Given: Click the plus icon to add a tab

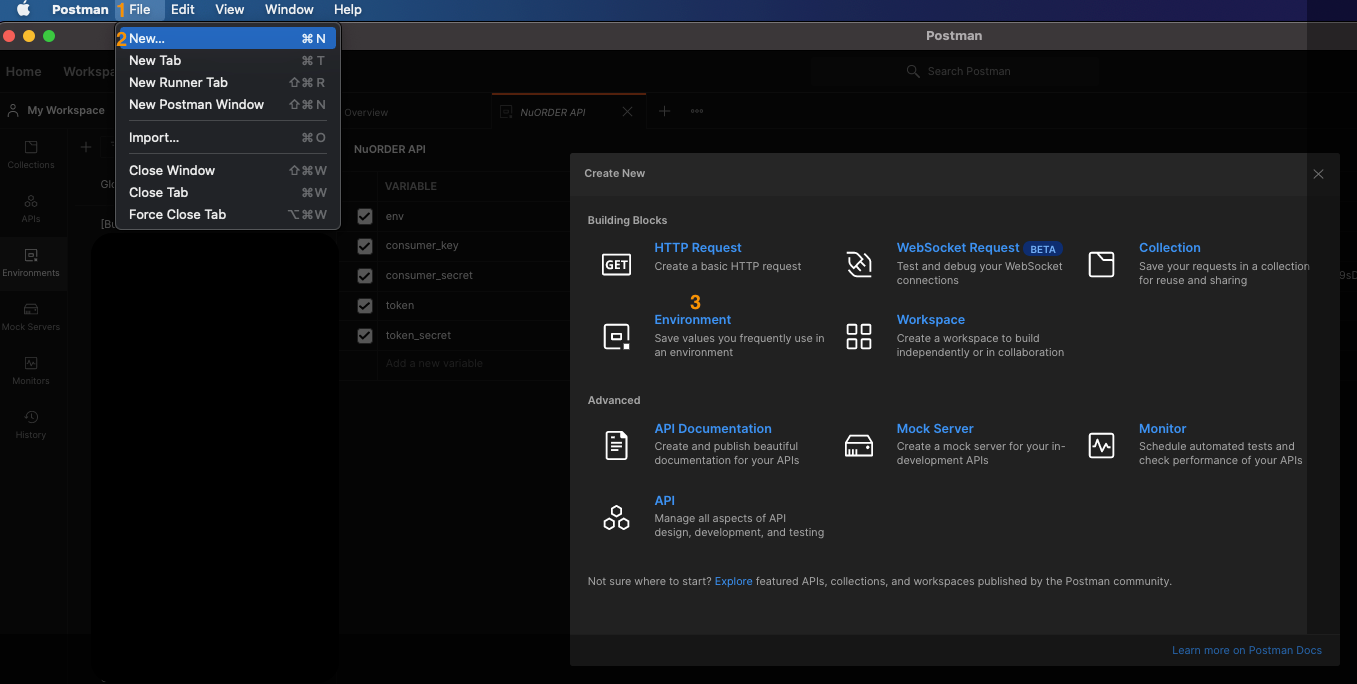Looking at the screenshot, I should coord(664,111).
